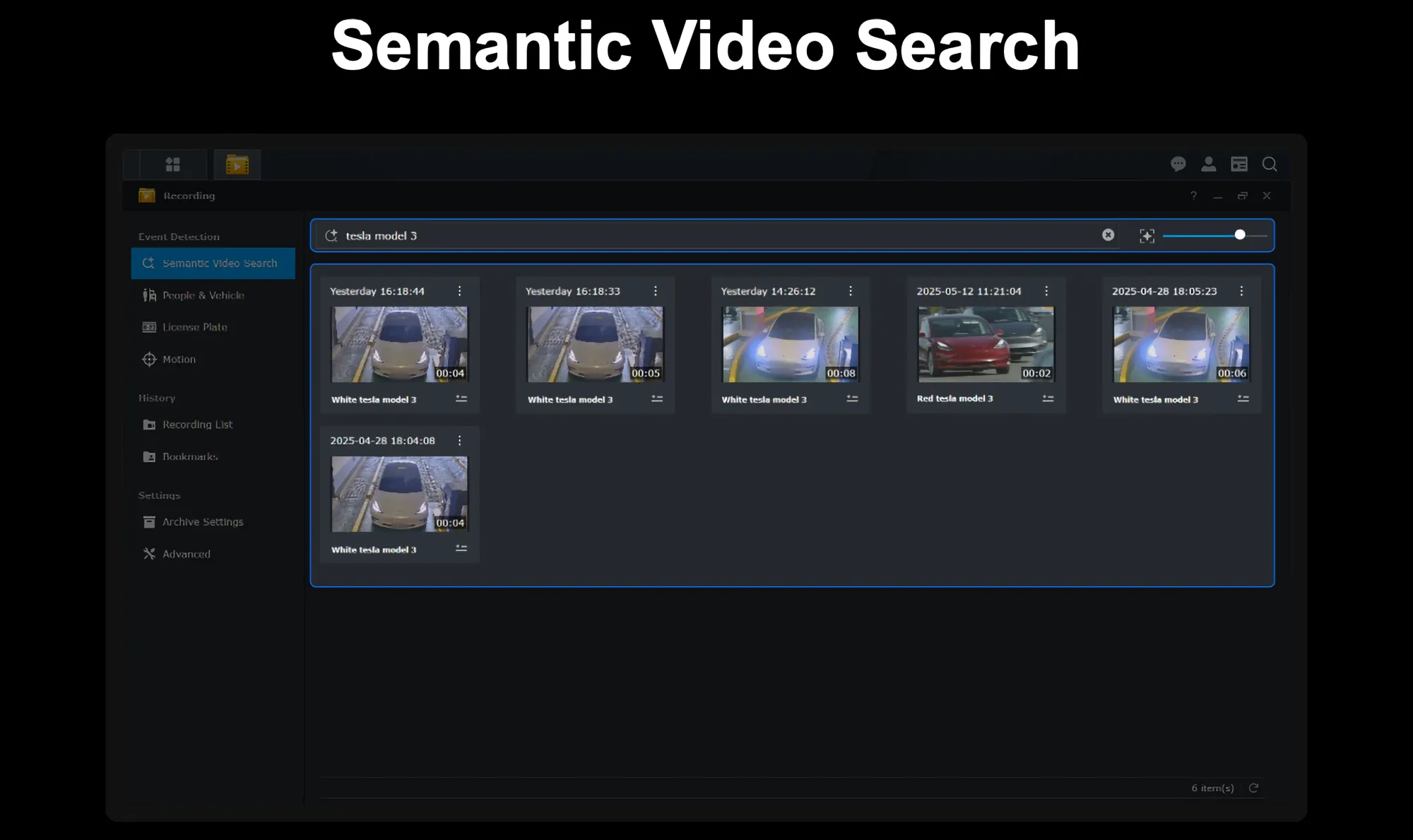Open the Red tesla model 3 video thumbnail
The height and width of the screenshot is (840, 1413).
(x=986, y=345)
